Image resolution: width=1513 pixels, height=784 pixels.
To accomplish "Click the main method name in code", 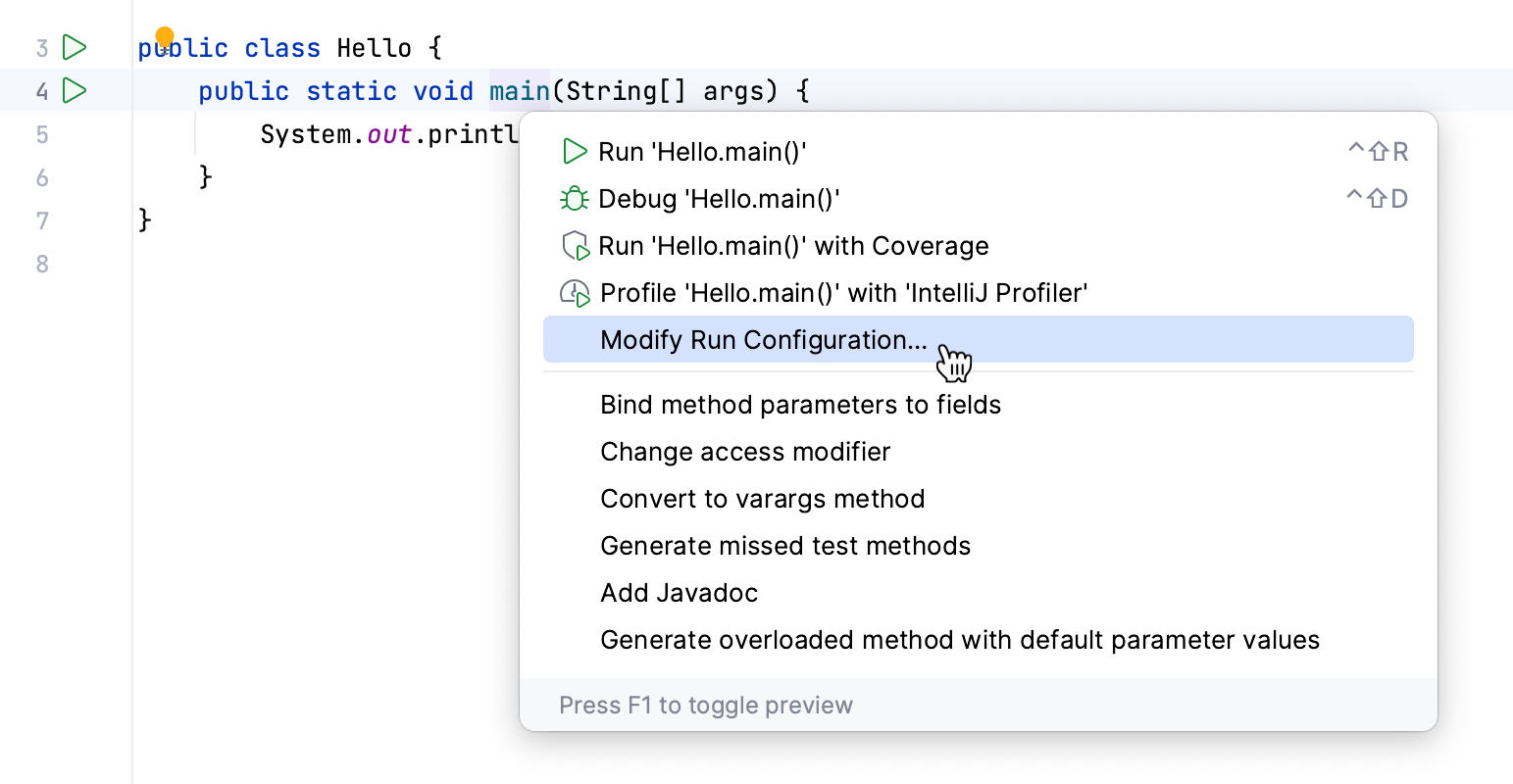I will pyautogui.click(x=520, y=91).
